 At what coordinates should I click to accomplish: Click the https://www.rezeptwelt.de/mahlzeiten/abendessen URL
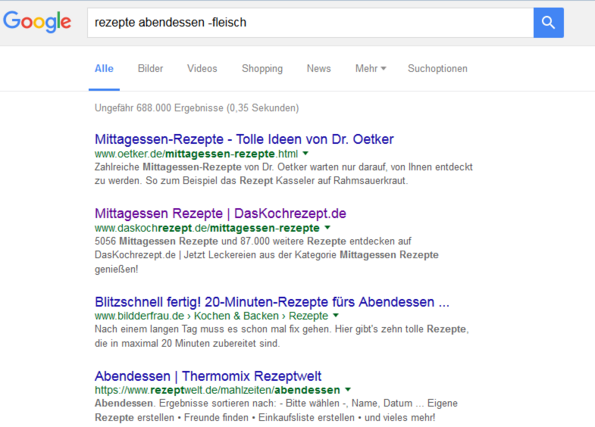[217, 390]
